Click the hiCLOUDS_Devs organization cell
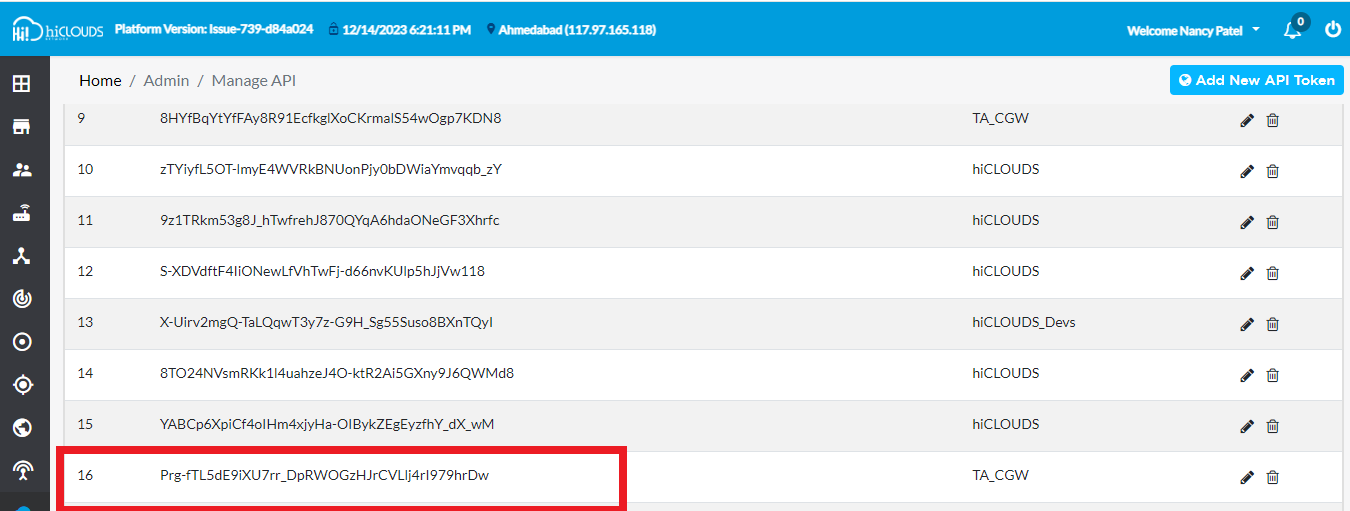The height and width of the screenshot is (511, 1350). 1024,322
